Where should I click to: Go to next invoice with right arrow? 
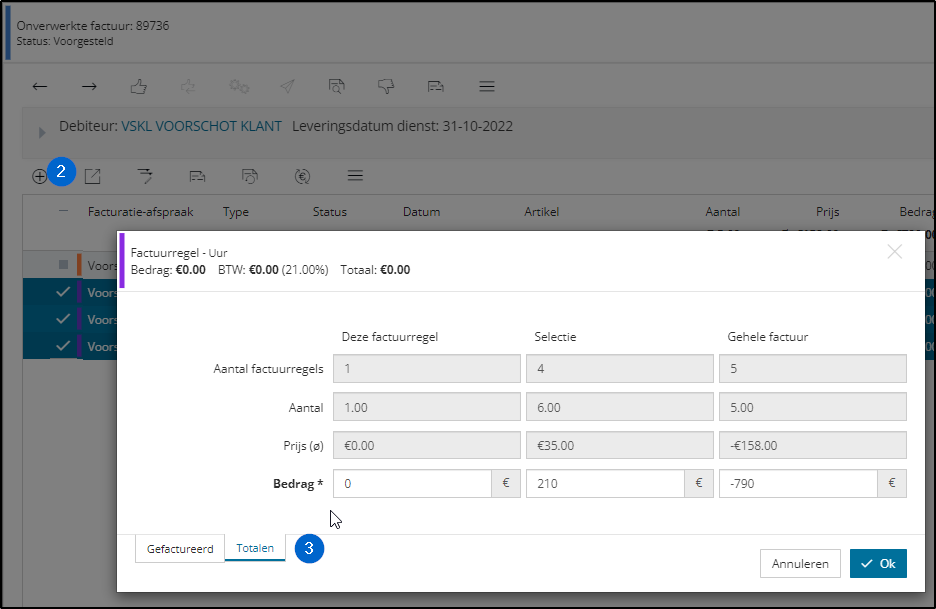click(x=89, y=87)
